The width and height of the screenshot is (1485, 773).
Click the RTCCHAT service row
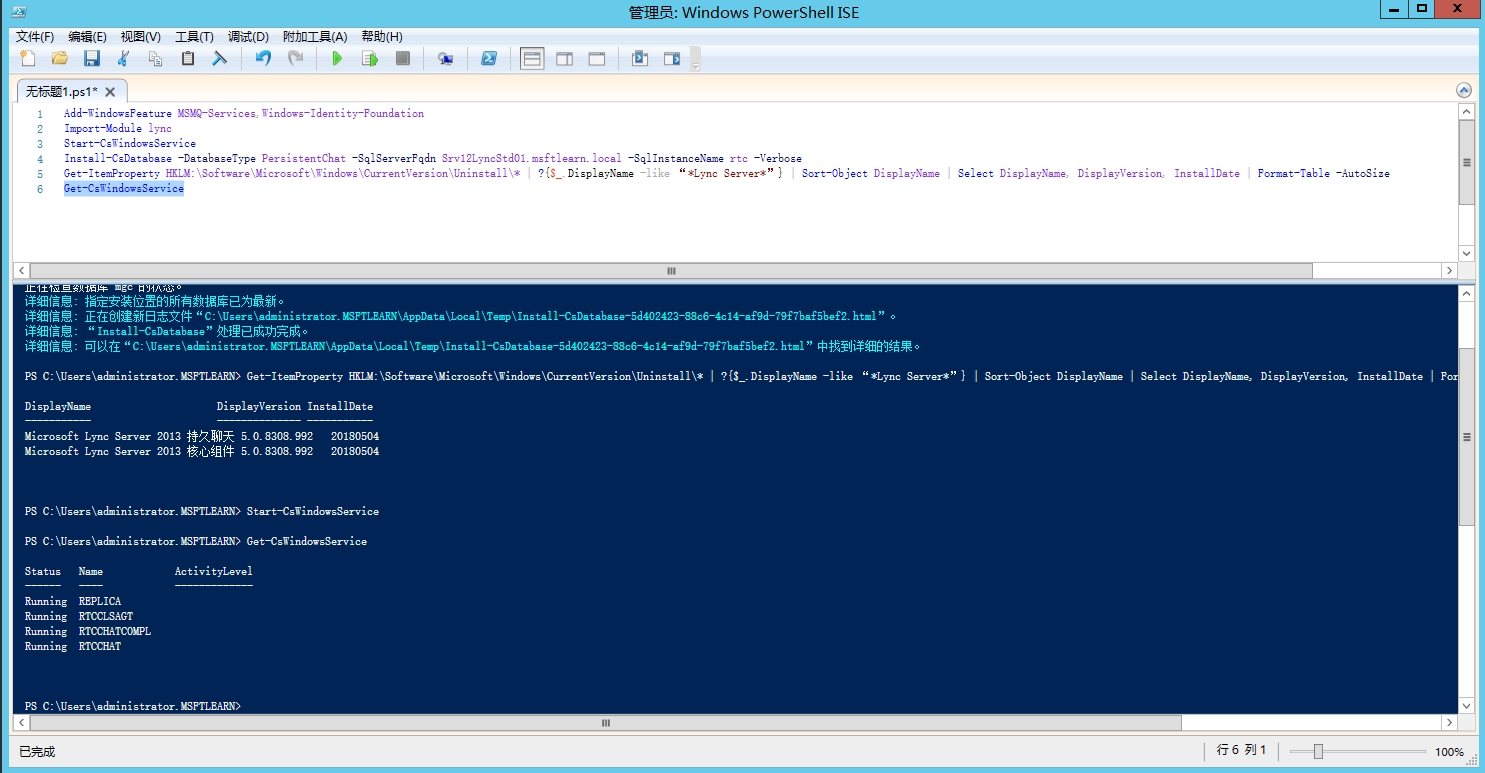73,647
